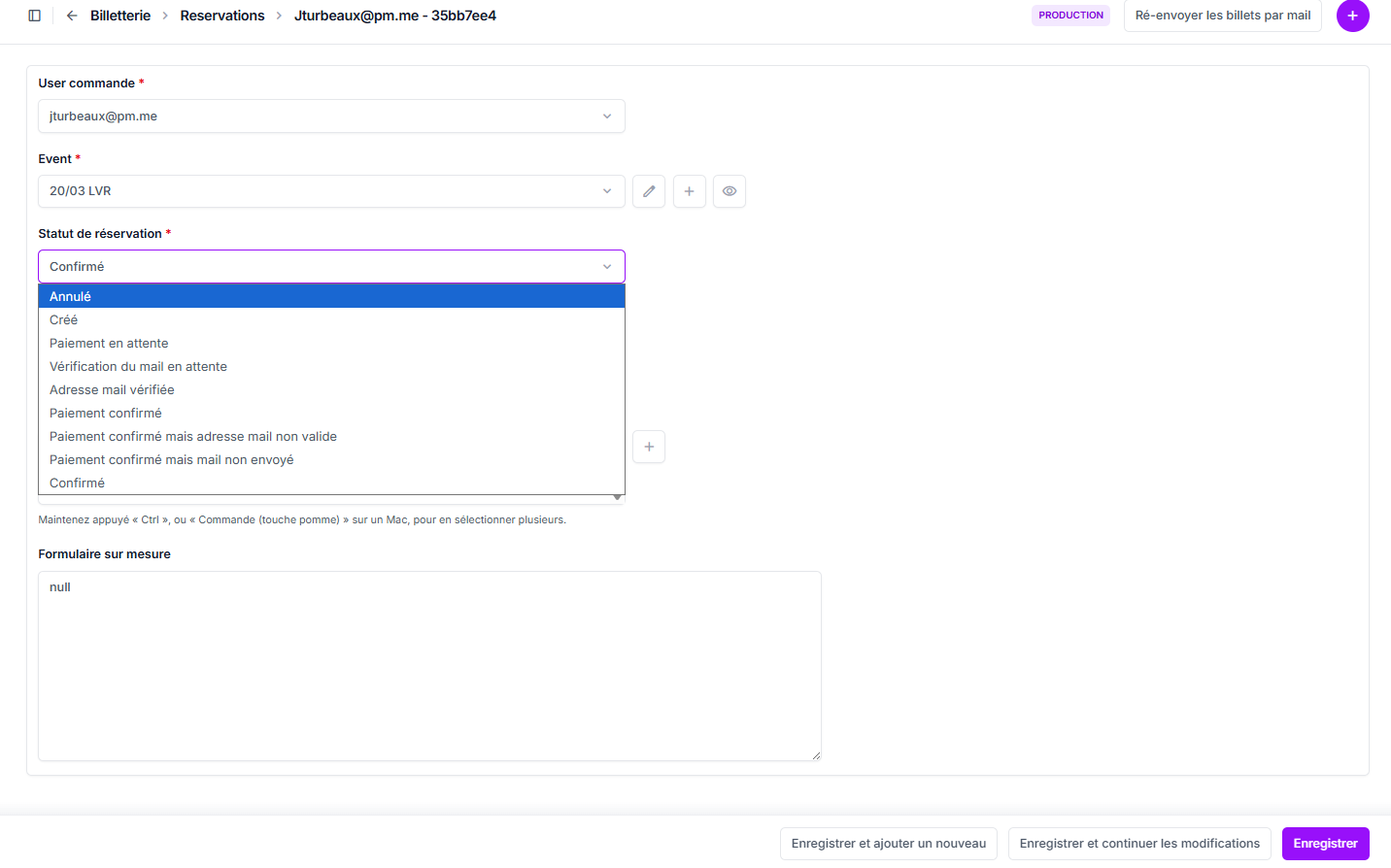Select Paiement en attente option
The image size is (1391, 868).
click(x=109, y=344)
